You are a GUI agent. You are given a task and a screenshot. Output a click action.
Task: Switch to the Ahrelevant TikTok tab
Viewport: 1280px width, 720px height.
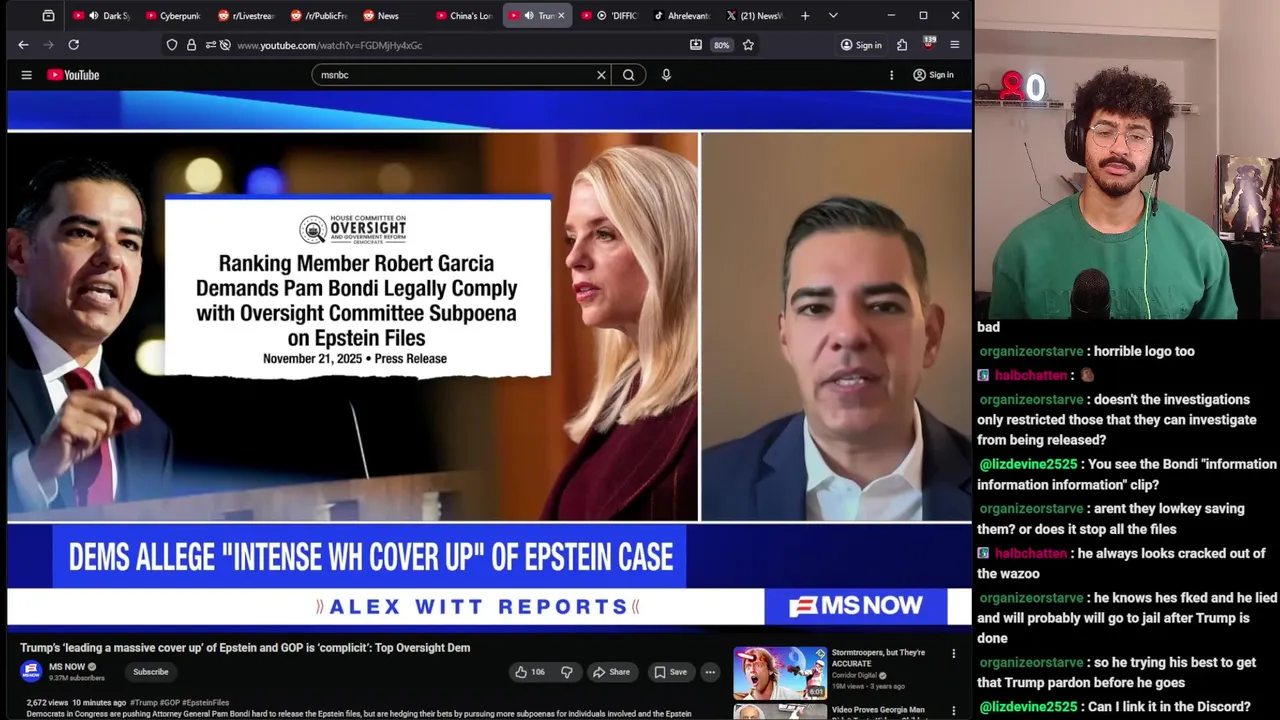pos(682,16)
